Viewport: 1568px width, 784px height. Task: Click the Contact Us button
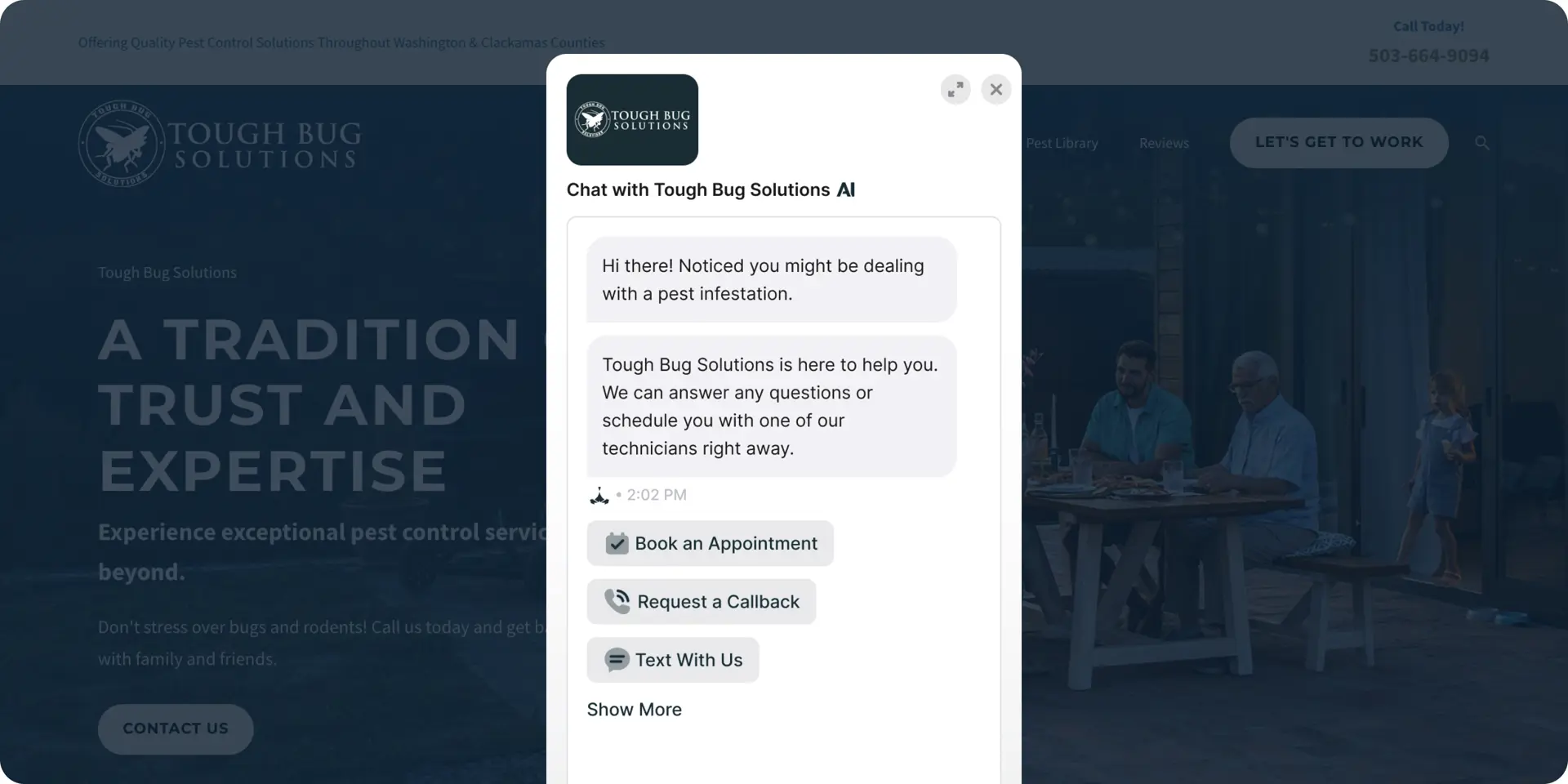[x=176, y=728]
